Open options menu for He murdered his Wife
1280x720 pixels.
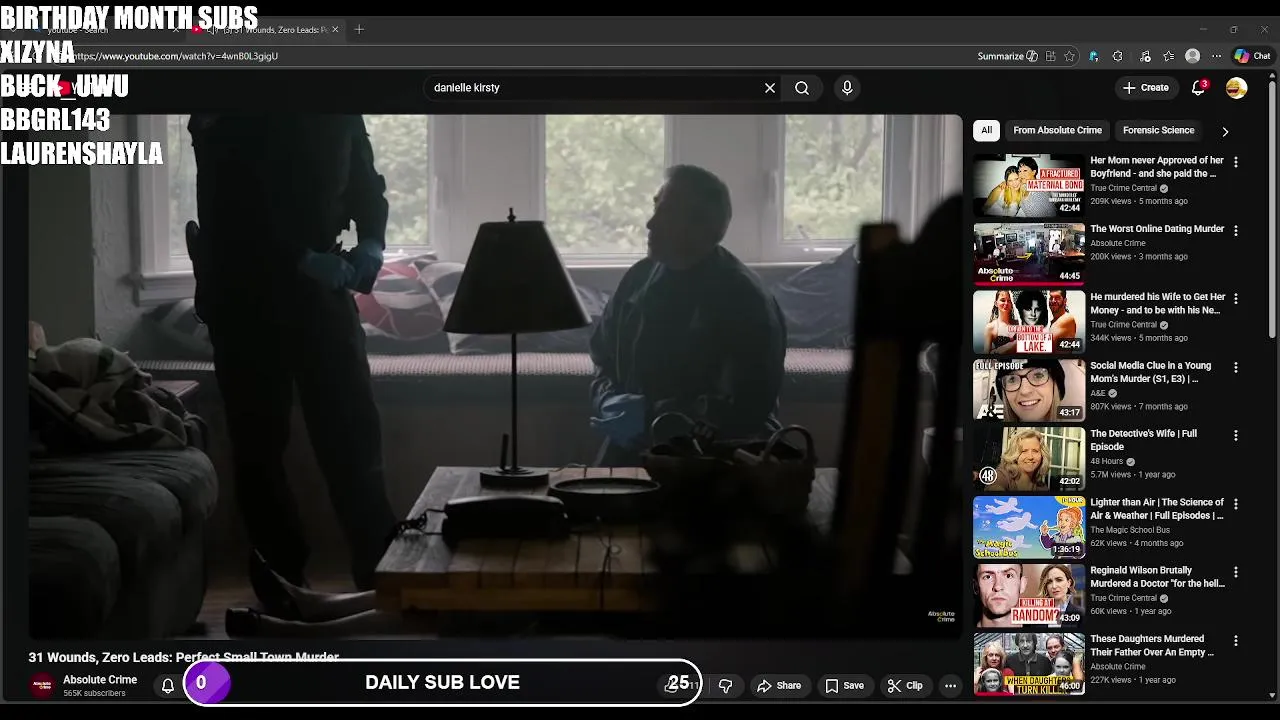1236,299
